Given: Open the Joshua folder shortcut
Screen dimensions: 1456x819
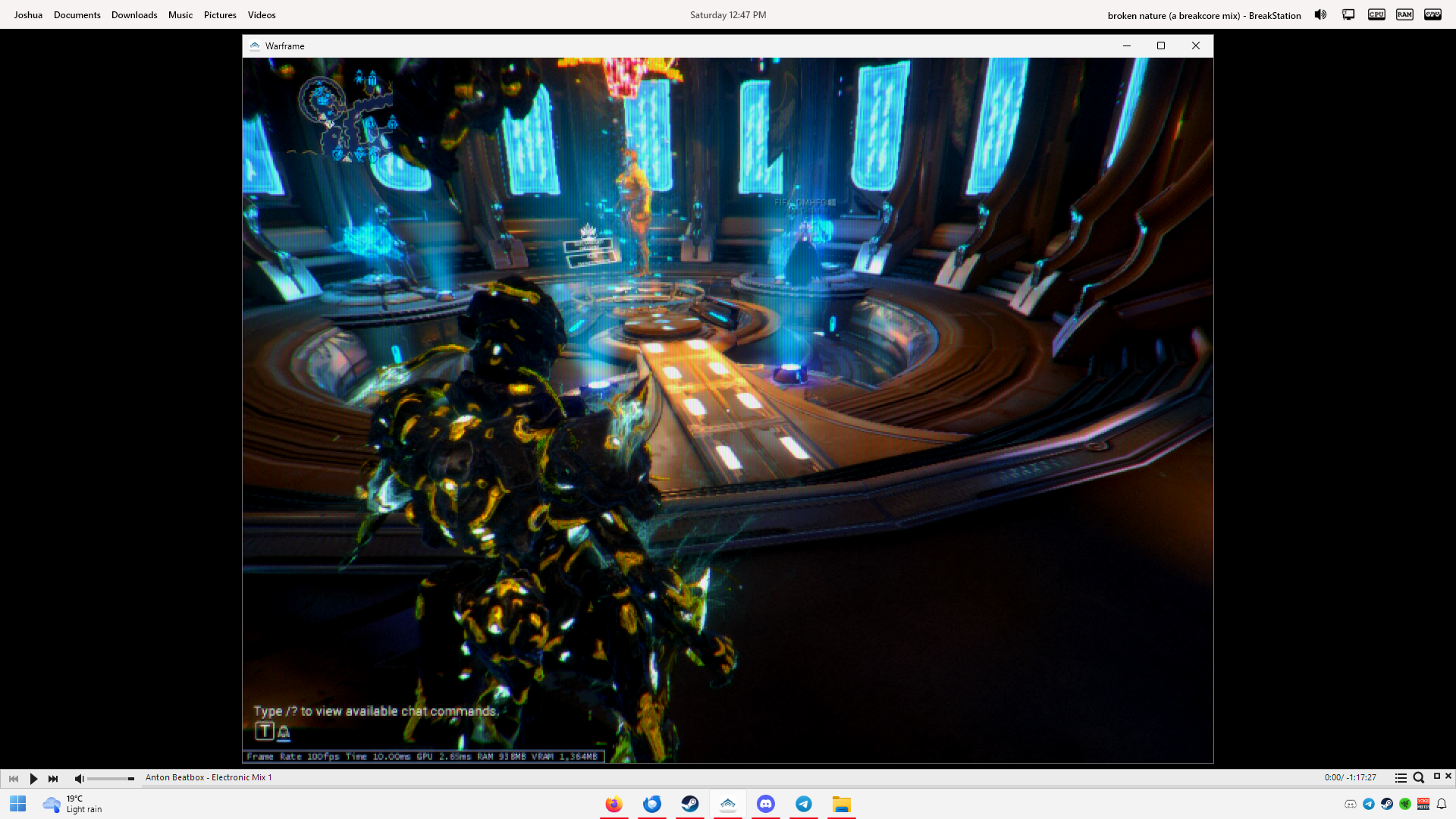Looking at the screenshot, I should 28,14.
